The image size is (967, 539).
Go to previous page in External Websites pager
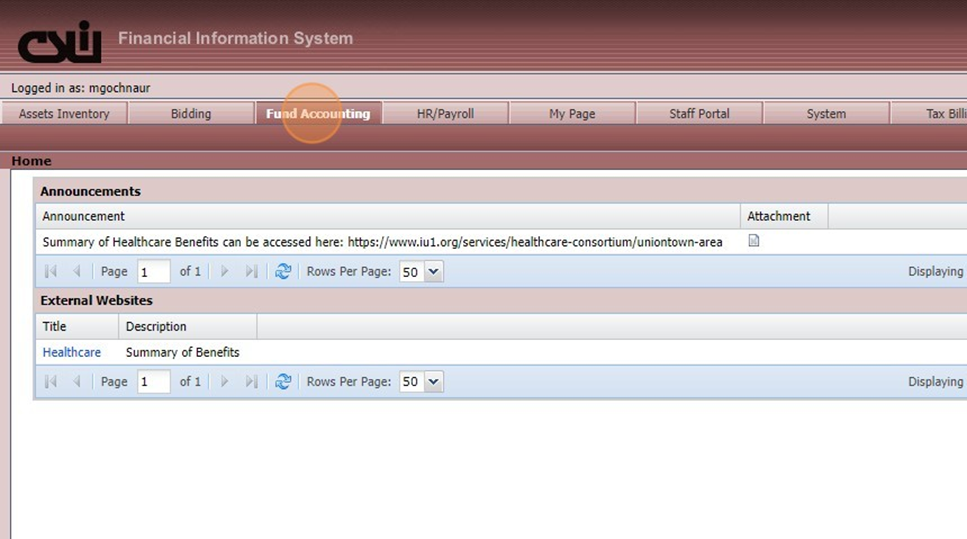76,381
